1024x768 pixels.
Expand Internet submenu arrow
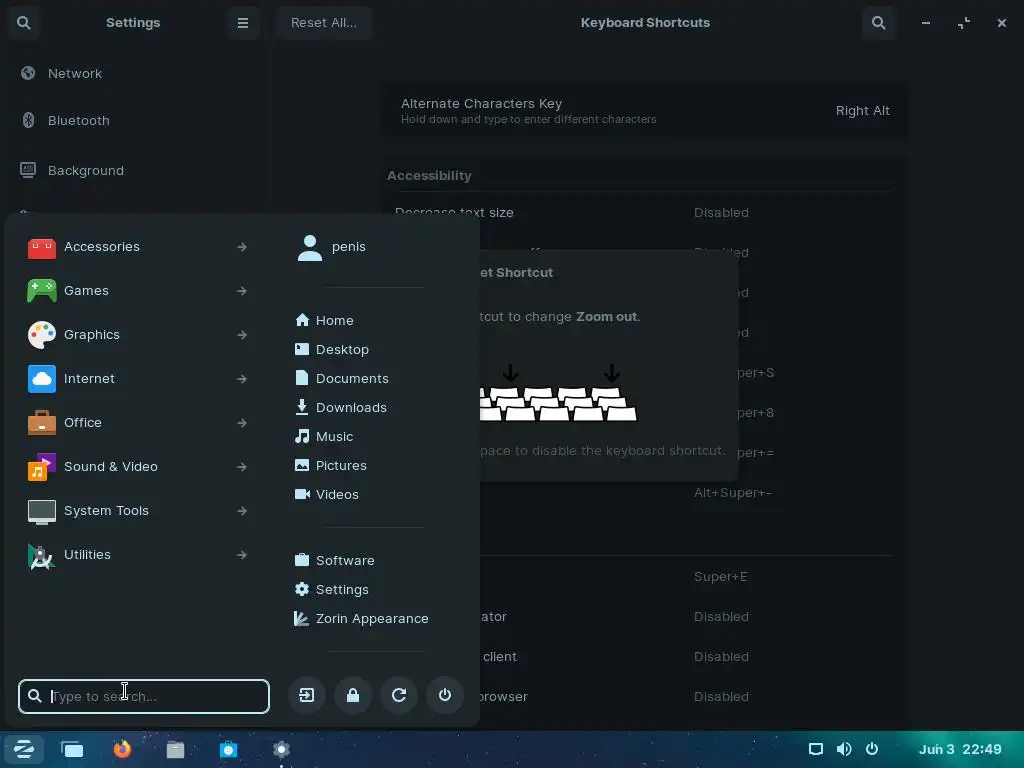(x=242, y=379)
